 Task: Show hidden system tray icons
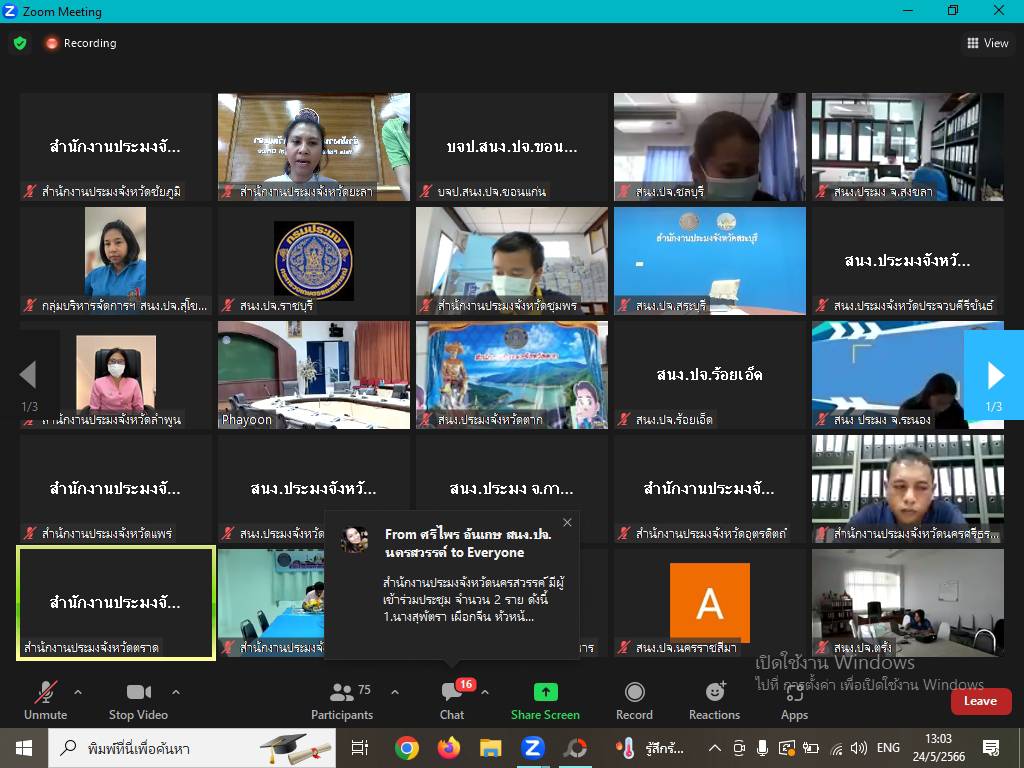pyautogui.click(x=714, y=748)
